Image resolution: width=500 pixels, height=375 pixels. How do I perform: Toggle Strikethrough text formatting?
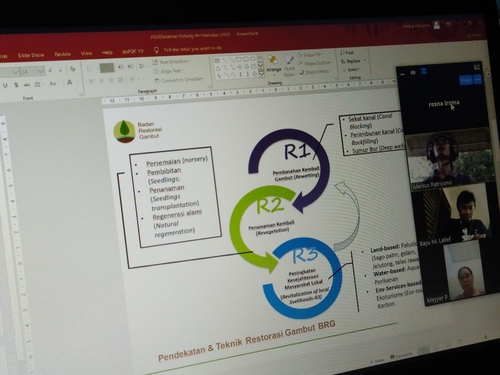(27, 85)
